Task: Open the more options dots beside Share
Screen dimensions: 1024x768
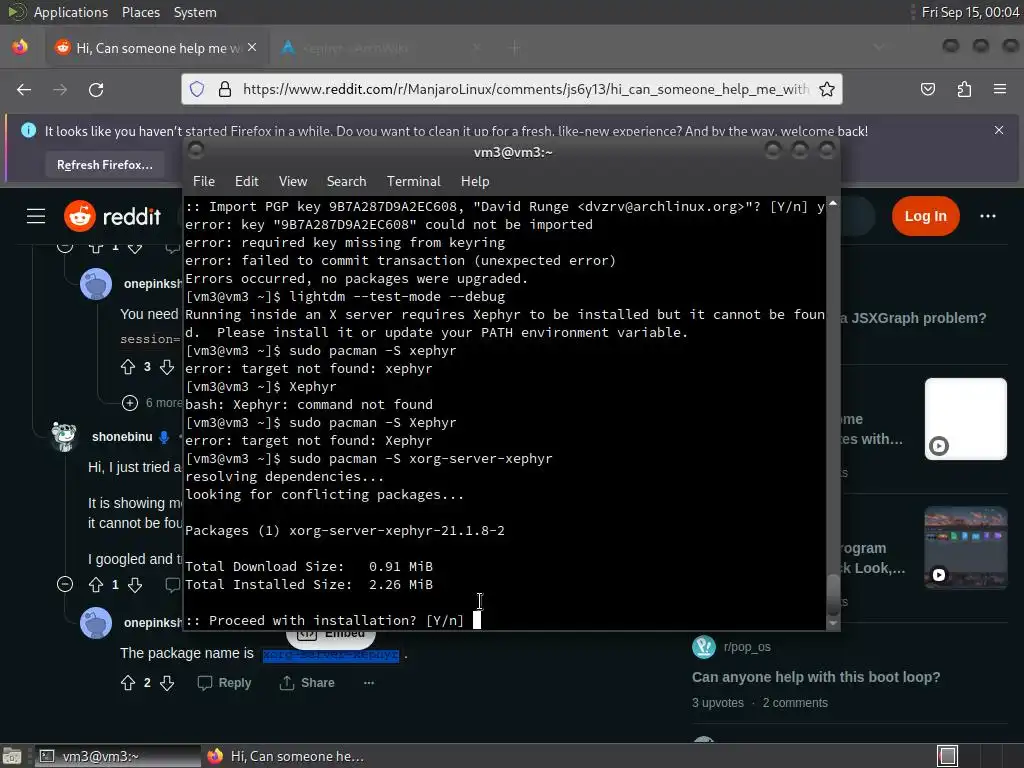Action: pos(369,683)
